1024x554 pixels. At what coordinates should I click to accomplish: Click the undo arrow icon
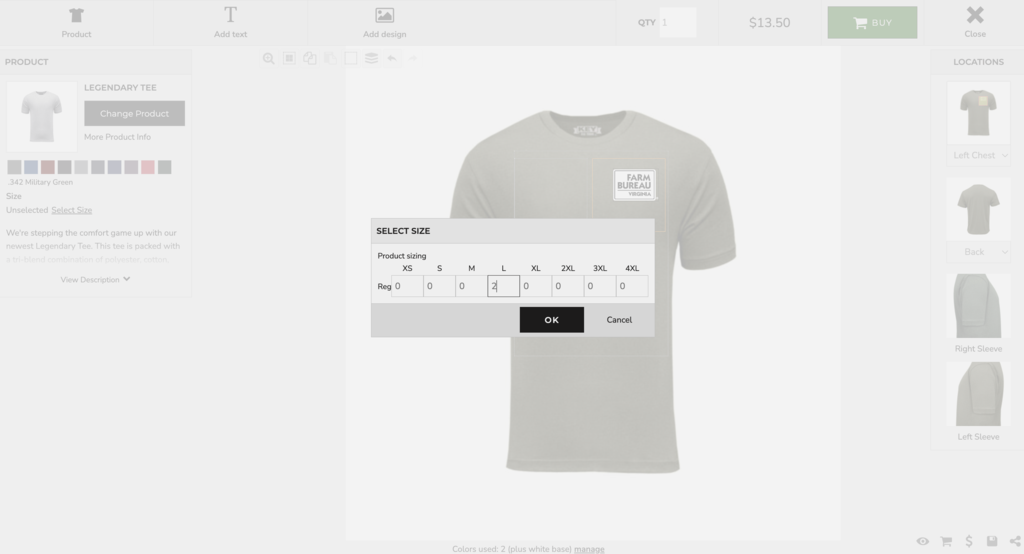pos(392,59)
